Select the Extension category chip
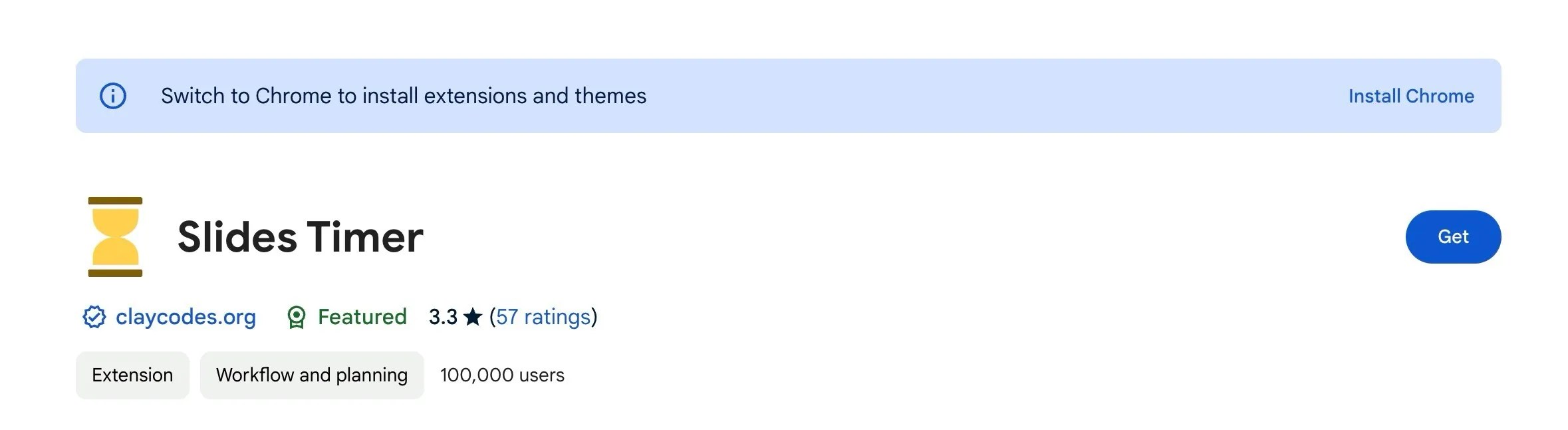1568x430 pixels. click(132, 375)
